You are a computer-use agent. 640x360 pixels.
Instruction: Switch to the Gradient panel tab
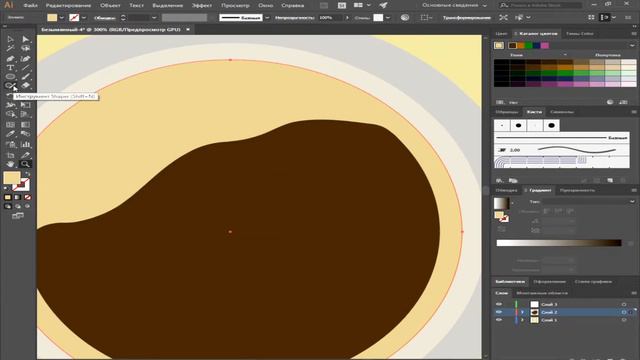pos(540,190)
